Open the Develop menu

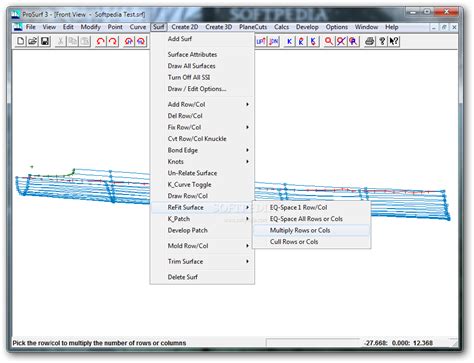(307, 27)
